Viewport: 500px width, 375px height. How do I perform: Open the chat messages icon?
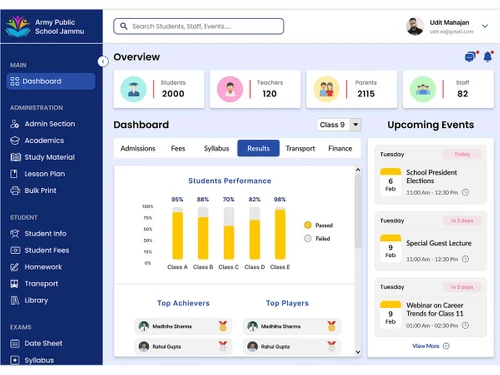(470, 57)
